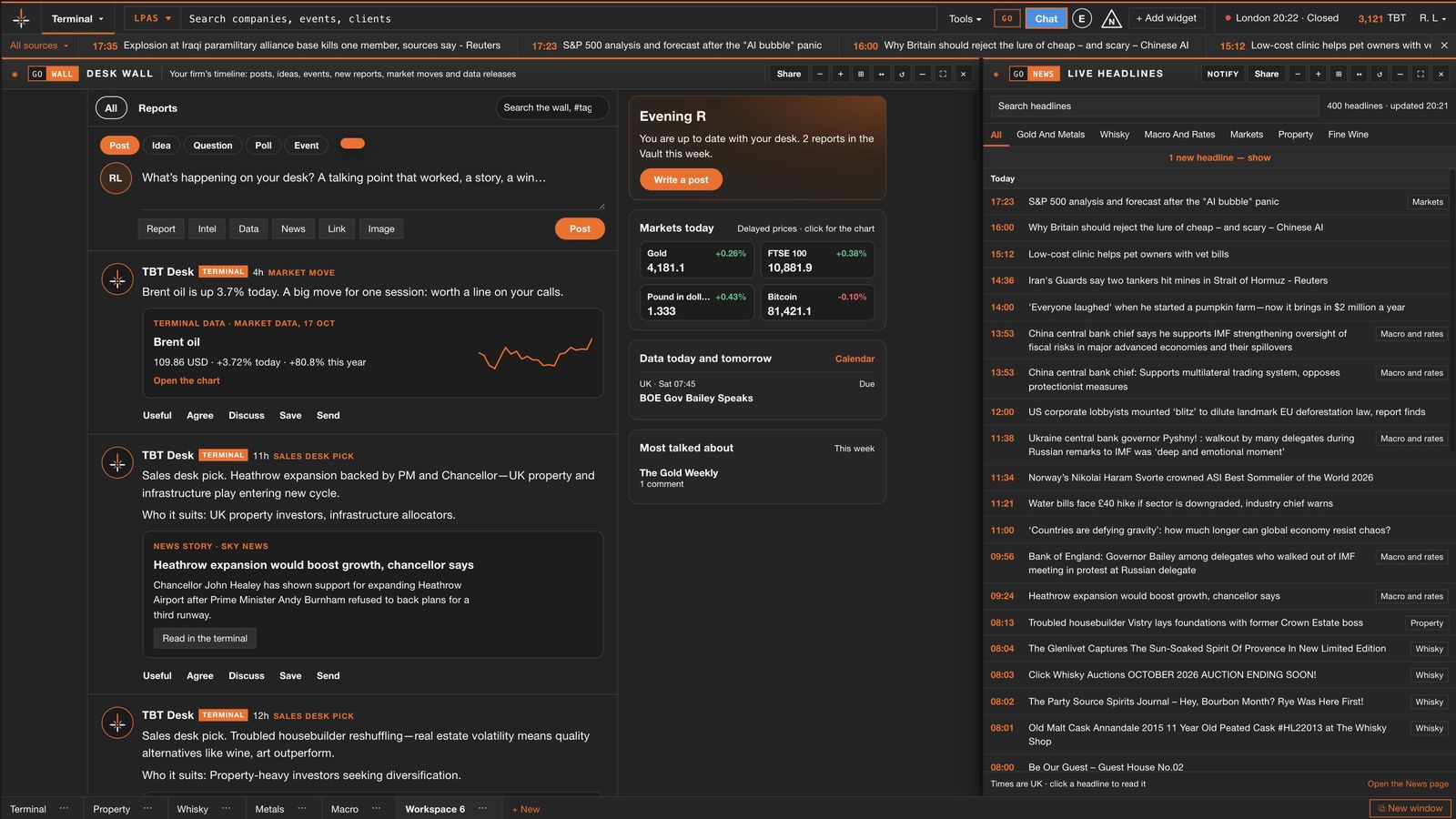Select the Question type pill
The height and width of the screenshot is (819, 1456).
point(213,145)
